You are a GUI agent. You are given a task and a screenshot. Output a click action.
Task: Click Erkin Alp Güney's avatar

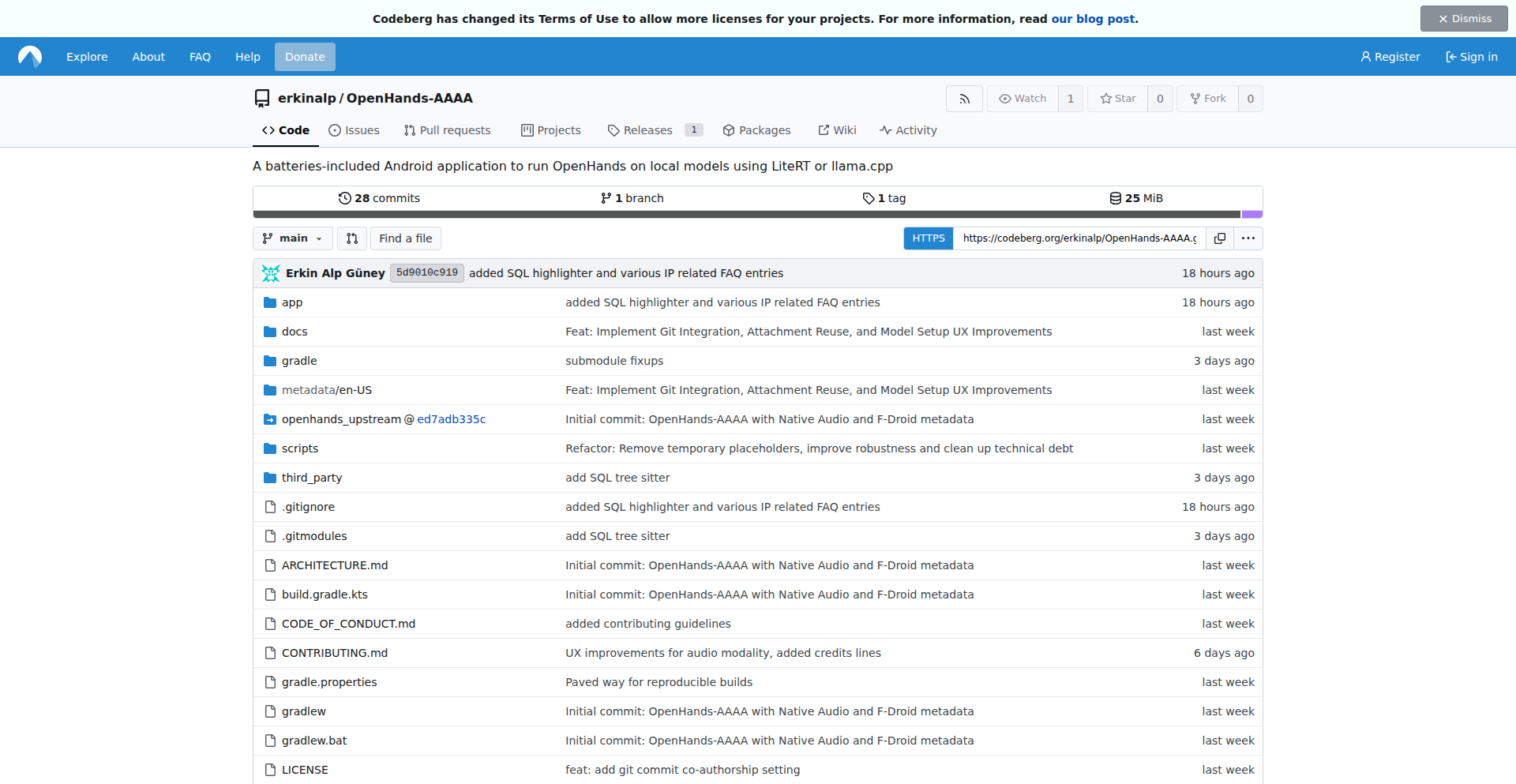(271, 273)
